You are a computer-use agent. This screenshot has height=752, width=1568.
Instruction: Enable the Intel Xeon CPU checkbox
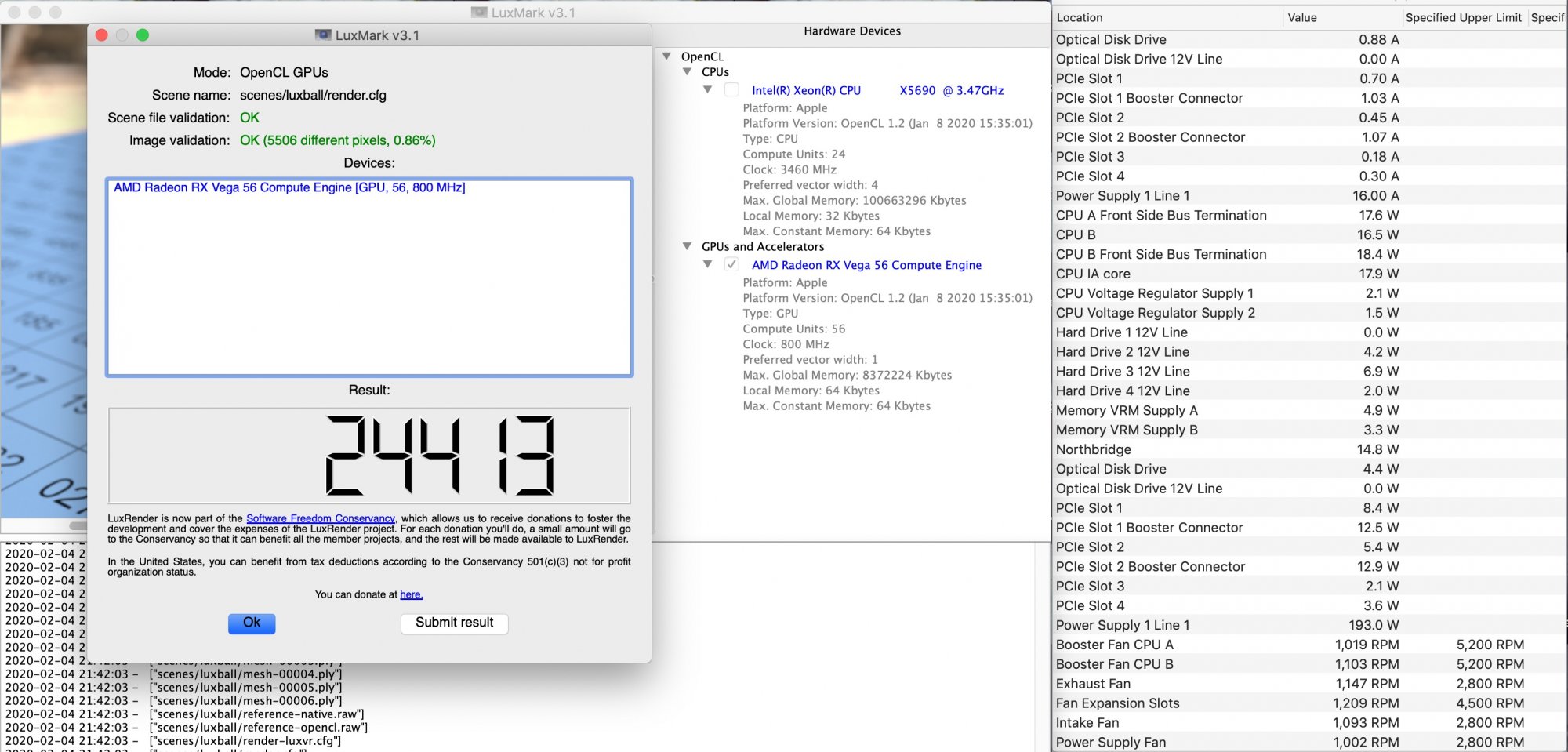click(x=731, y=89)
